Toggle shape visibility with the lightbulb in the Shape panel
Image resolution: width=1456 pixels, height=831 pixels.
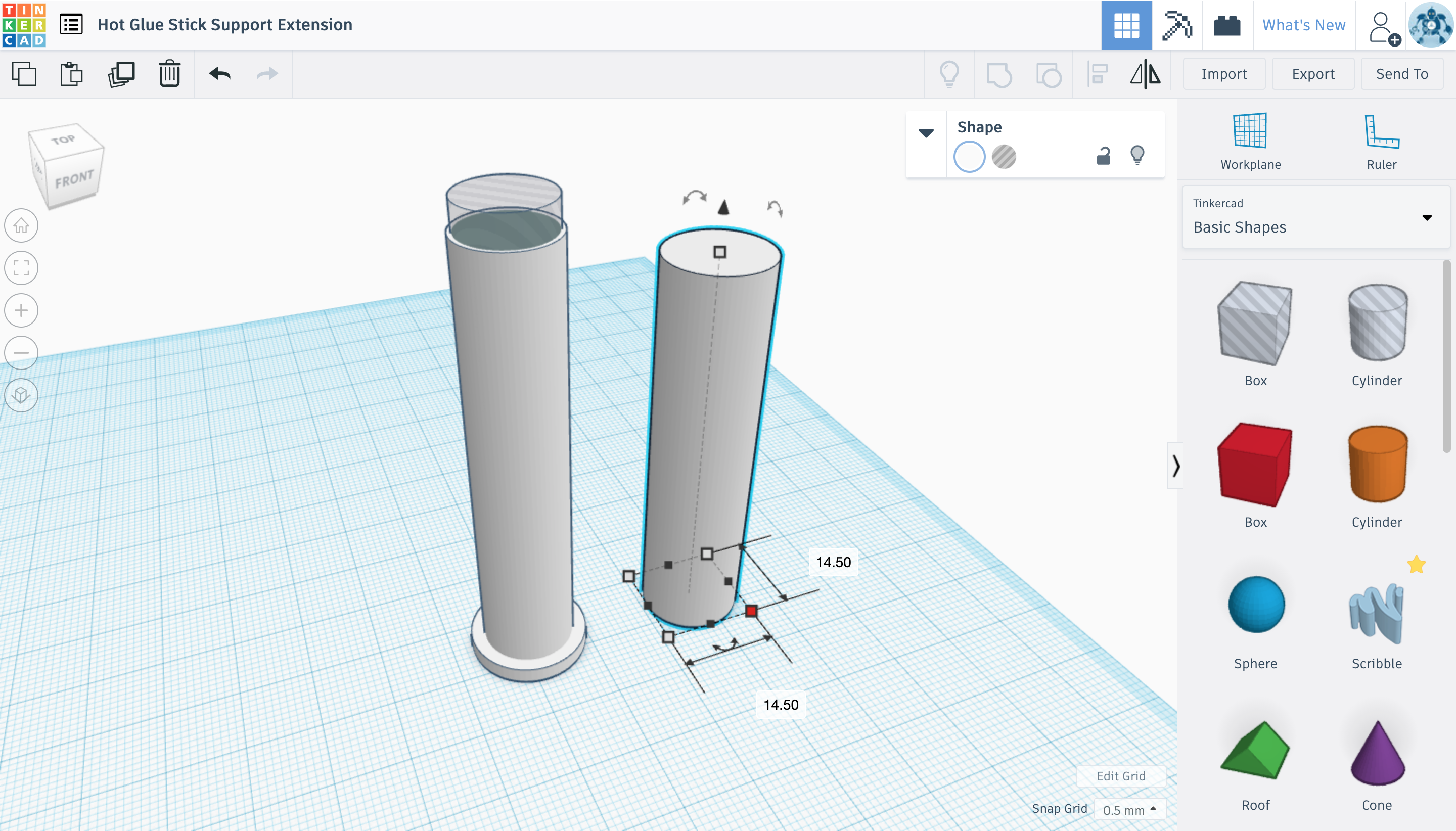(1137, 155)
